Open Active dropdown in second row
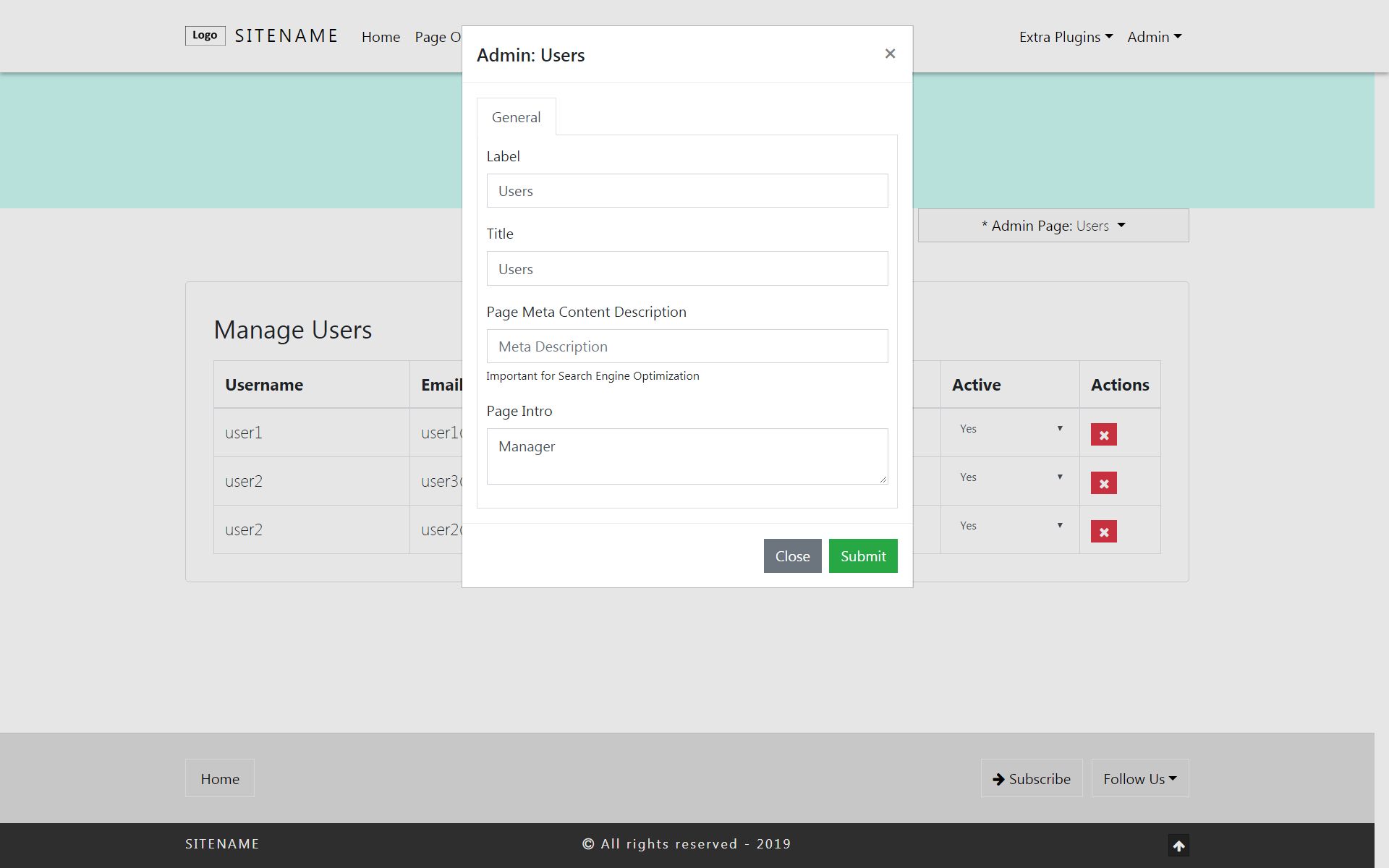 pos(1010,477)
